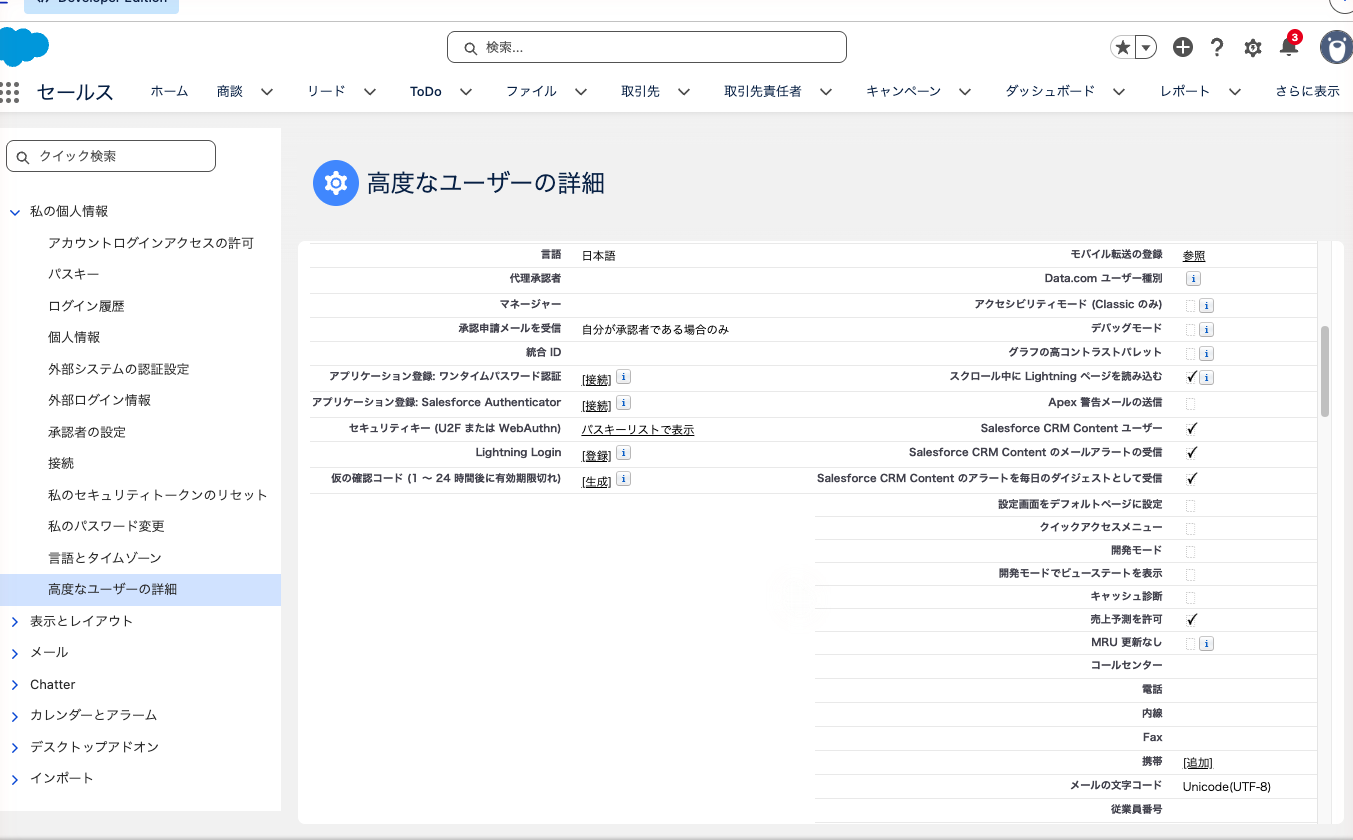Viewport: 1353px width, 840px height.
Task: Click さらに表示 menu
Action: tap(1307, 91)
